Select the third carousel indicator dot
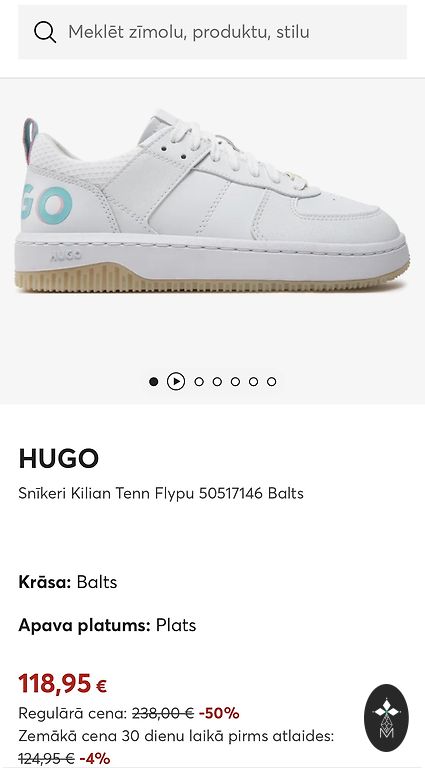 pos(199,382)
